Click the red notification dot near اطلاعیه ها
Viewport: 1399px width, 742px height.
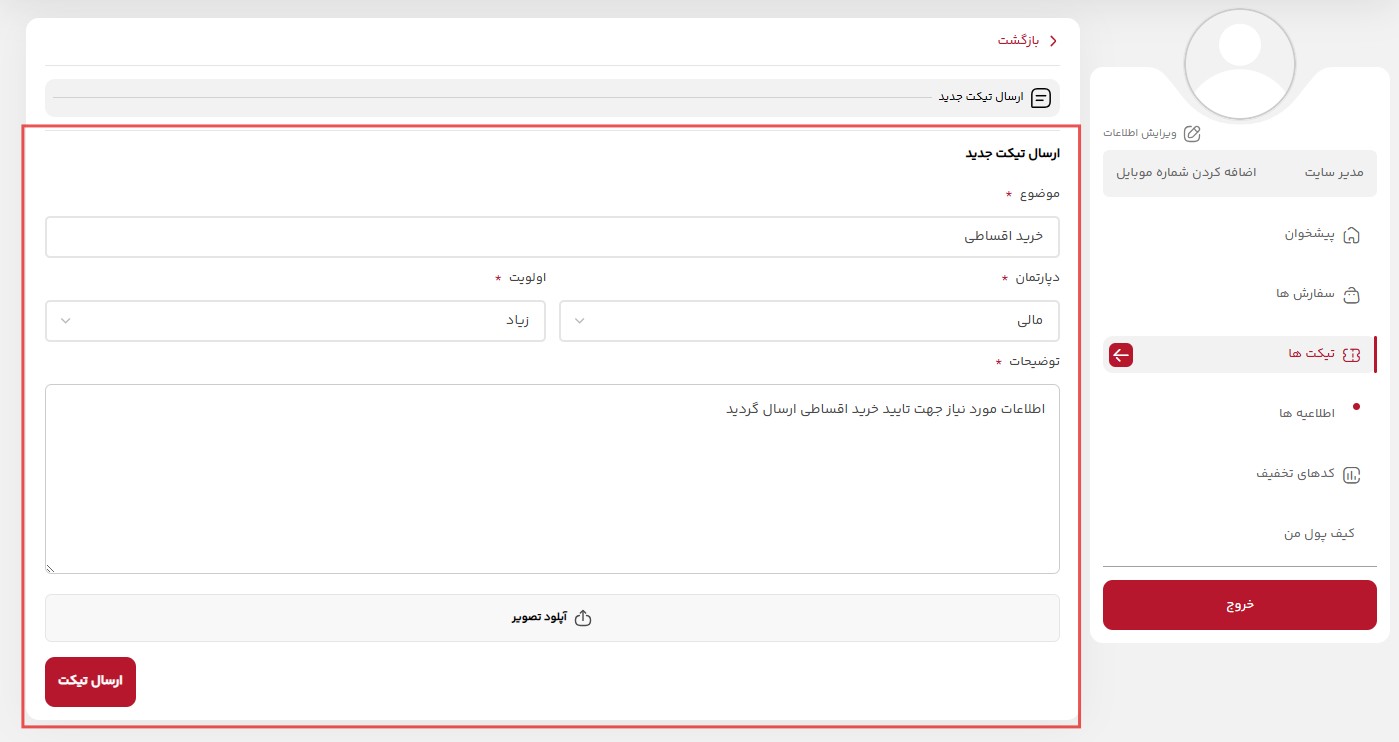pyautogui.click(x=1357, y=407)
